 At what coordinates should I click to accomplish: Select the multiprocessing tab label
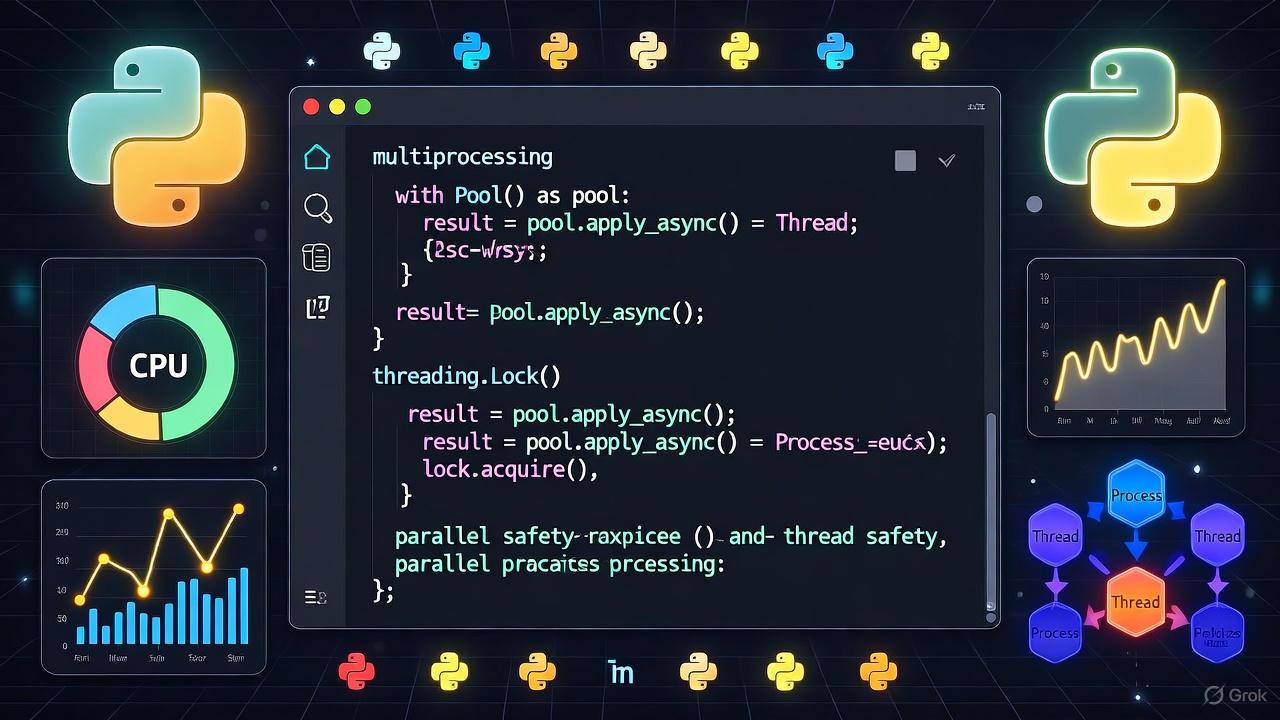pos(462,156)
